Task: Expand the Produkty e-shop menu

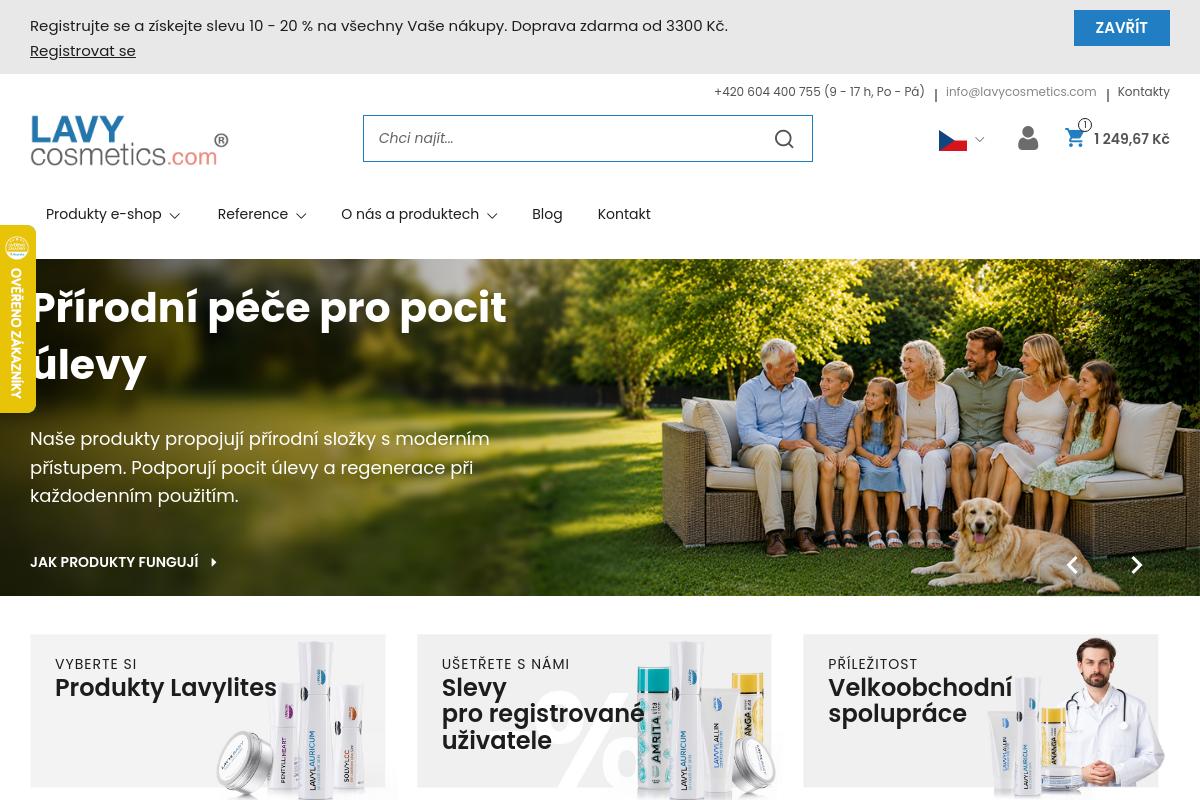Action: [x=113, y=214]
